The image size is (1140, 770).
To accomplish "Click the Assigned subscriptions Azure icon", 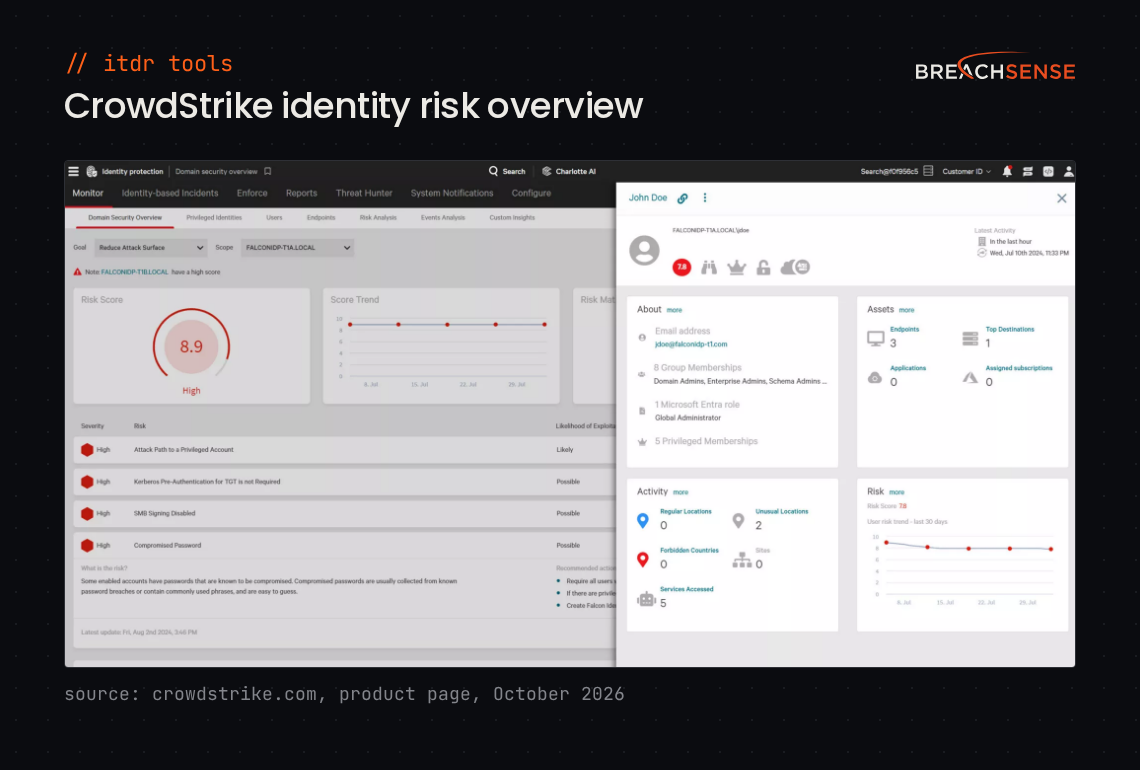I will coord(971,377).
